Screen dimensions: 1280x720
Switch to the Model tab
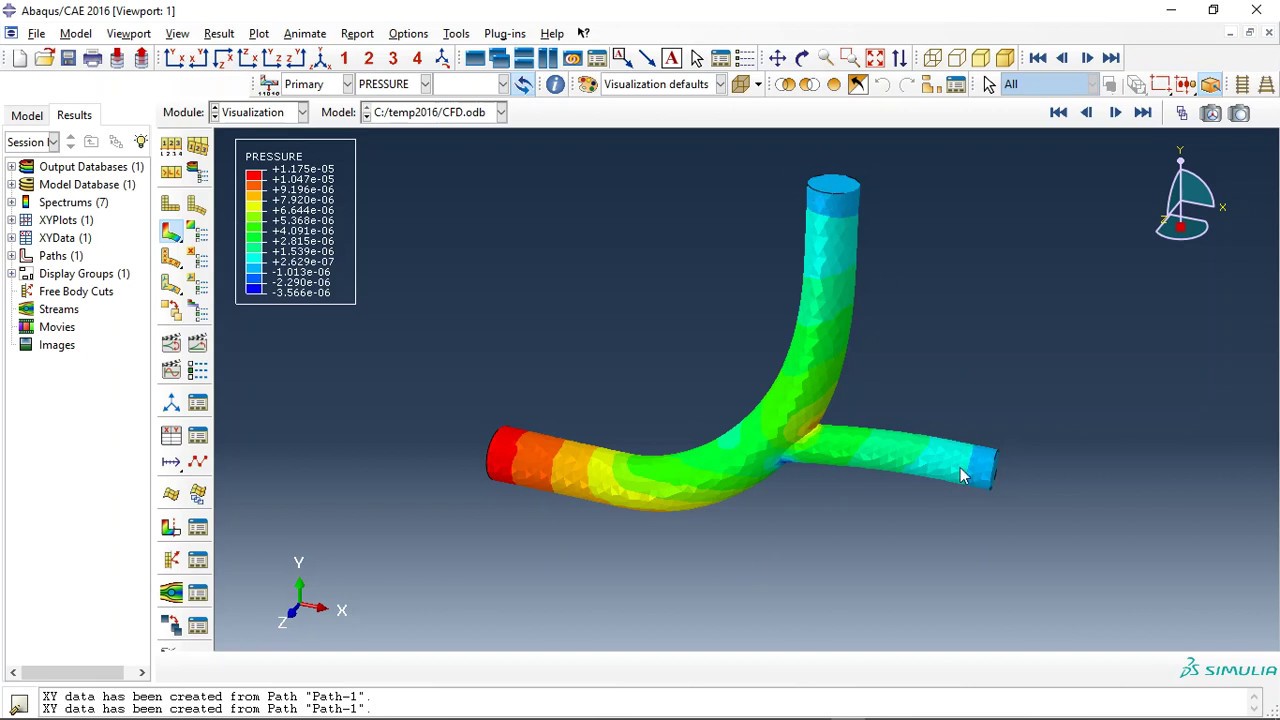coord(27,115)
